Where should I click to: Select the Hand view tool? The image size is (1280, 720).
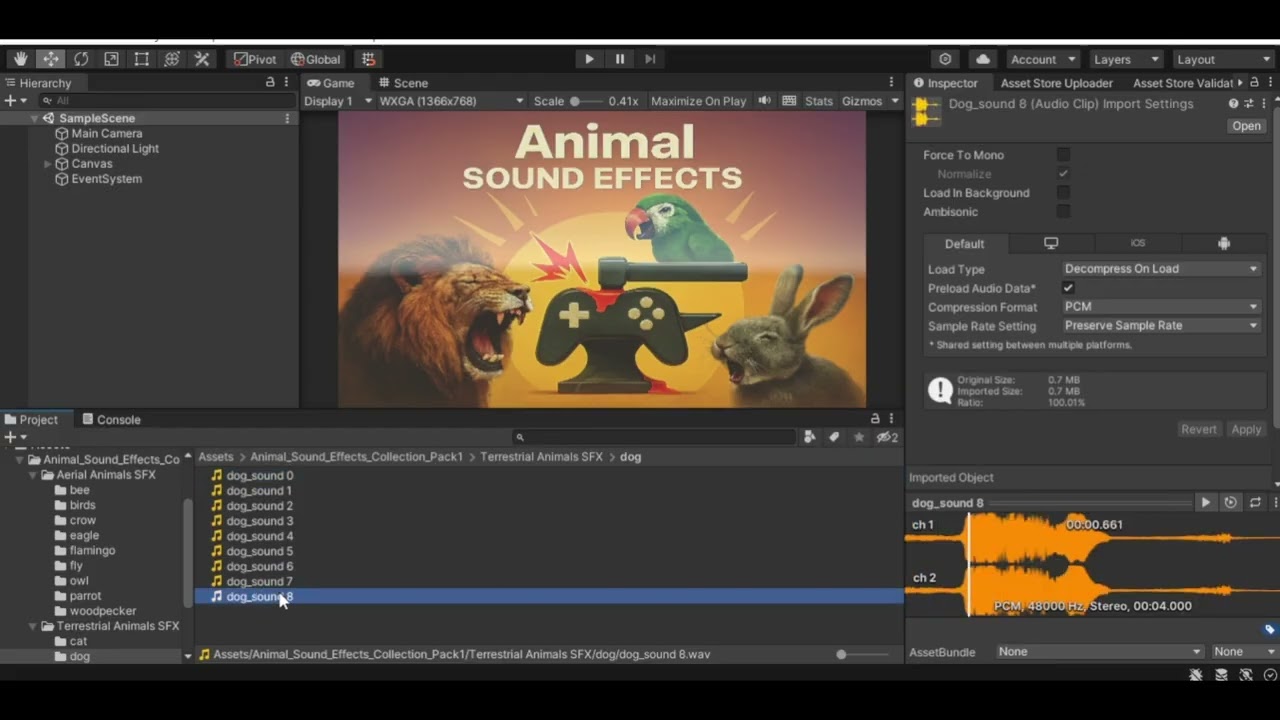(x=20, y=59)
